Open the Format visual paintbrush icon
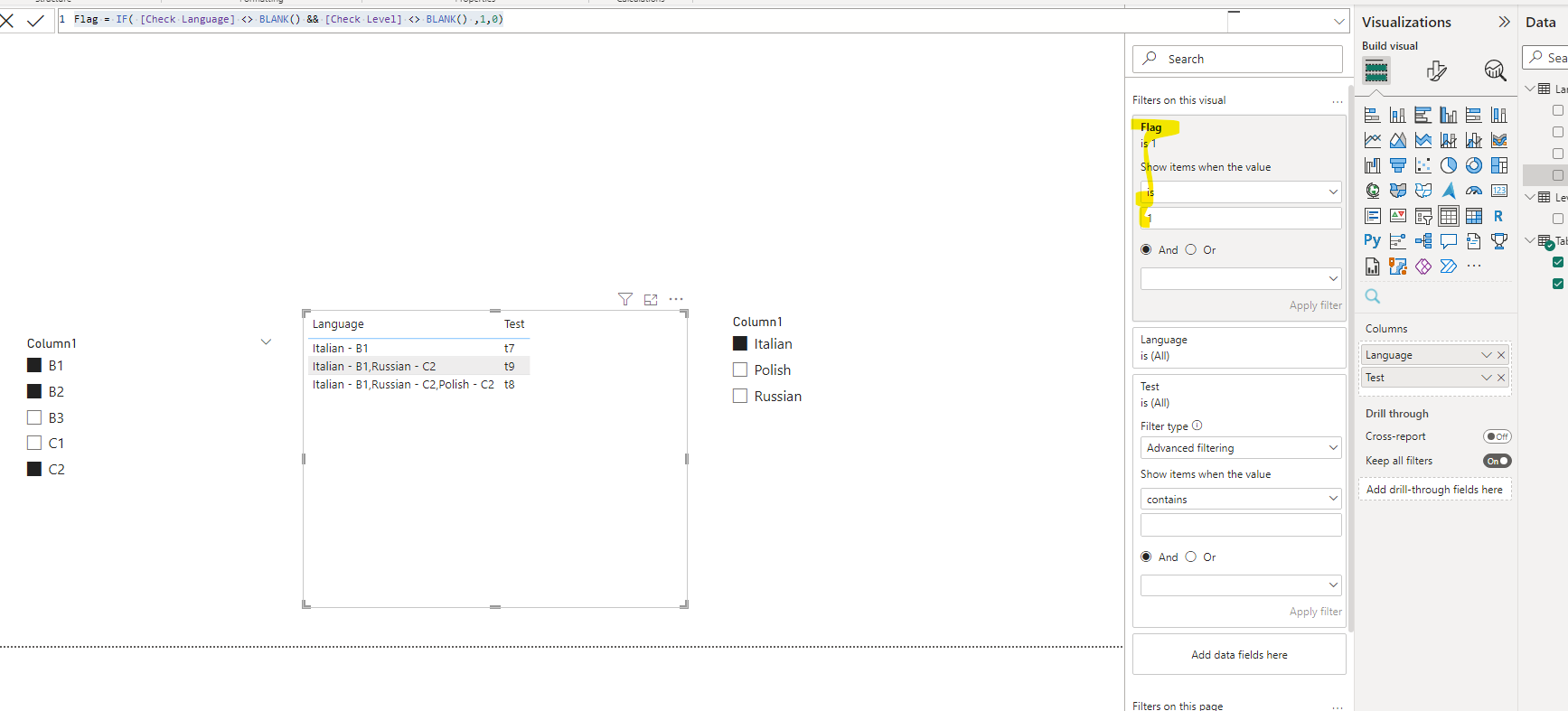Viewport: 1568px width, 711px height. (1436, 70)
